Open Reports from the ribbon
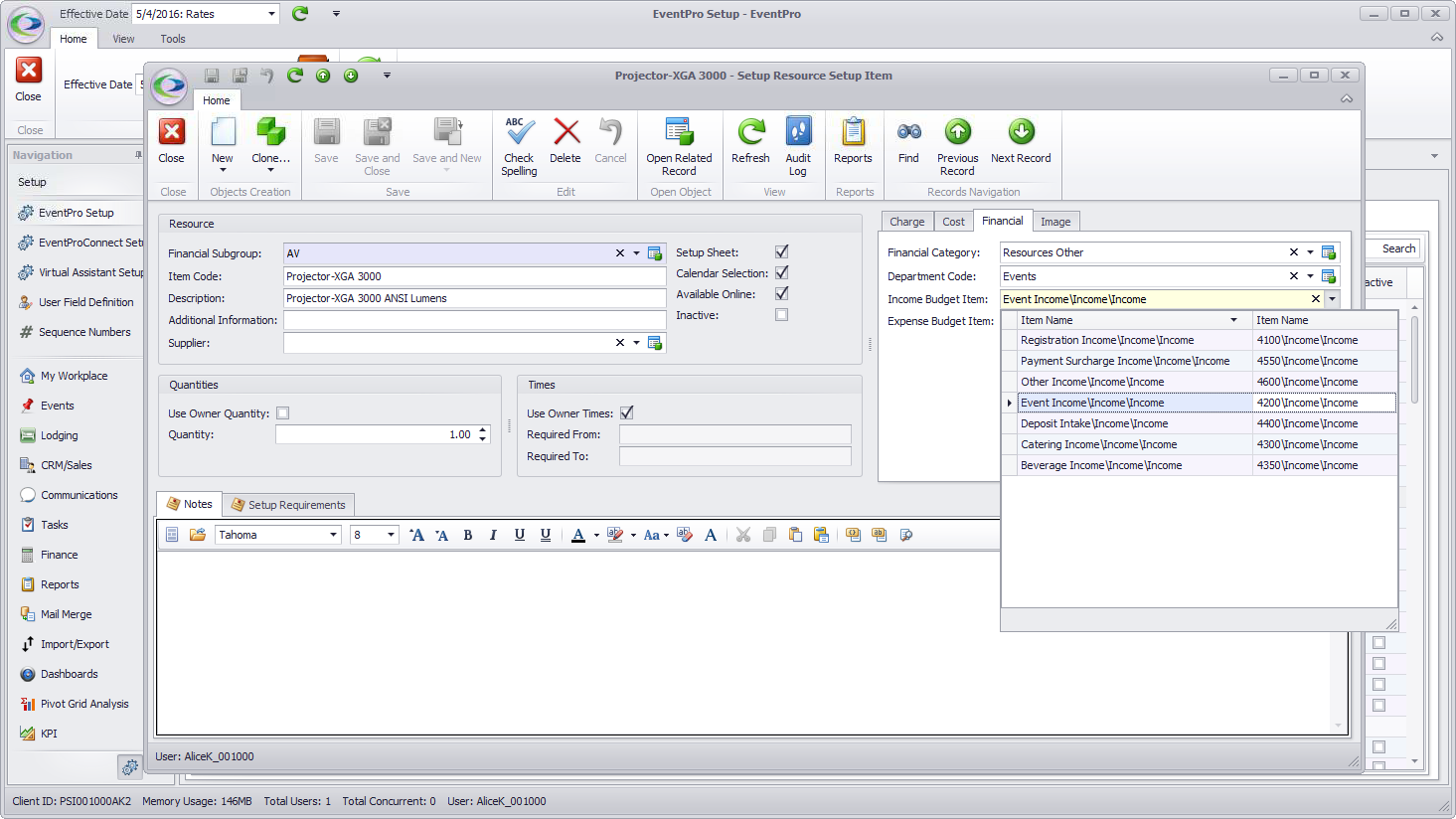 coord(853,140)
